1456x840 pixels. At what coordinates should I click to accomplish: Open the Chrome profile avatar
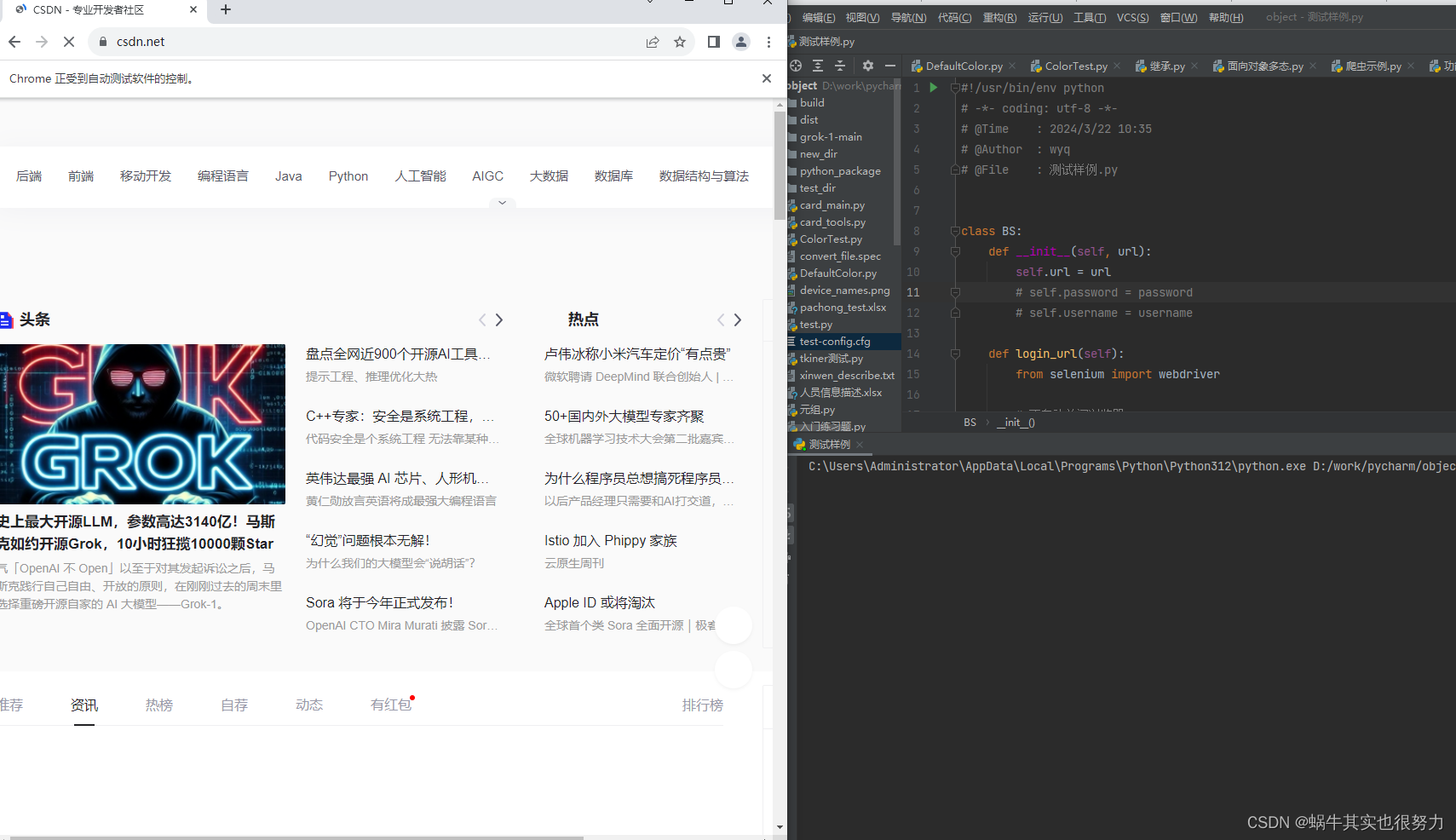point(740,41)
